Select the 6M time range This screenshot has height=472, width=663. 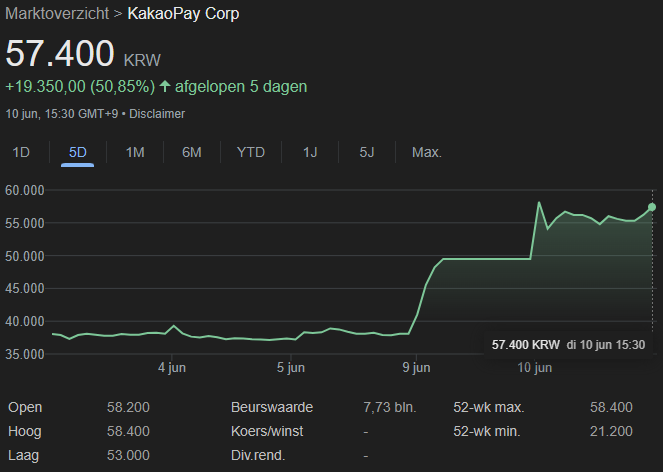192,152
